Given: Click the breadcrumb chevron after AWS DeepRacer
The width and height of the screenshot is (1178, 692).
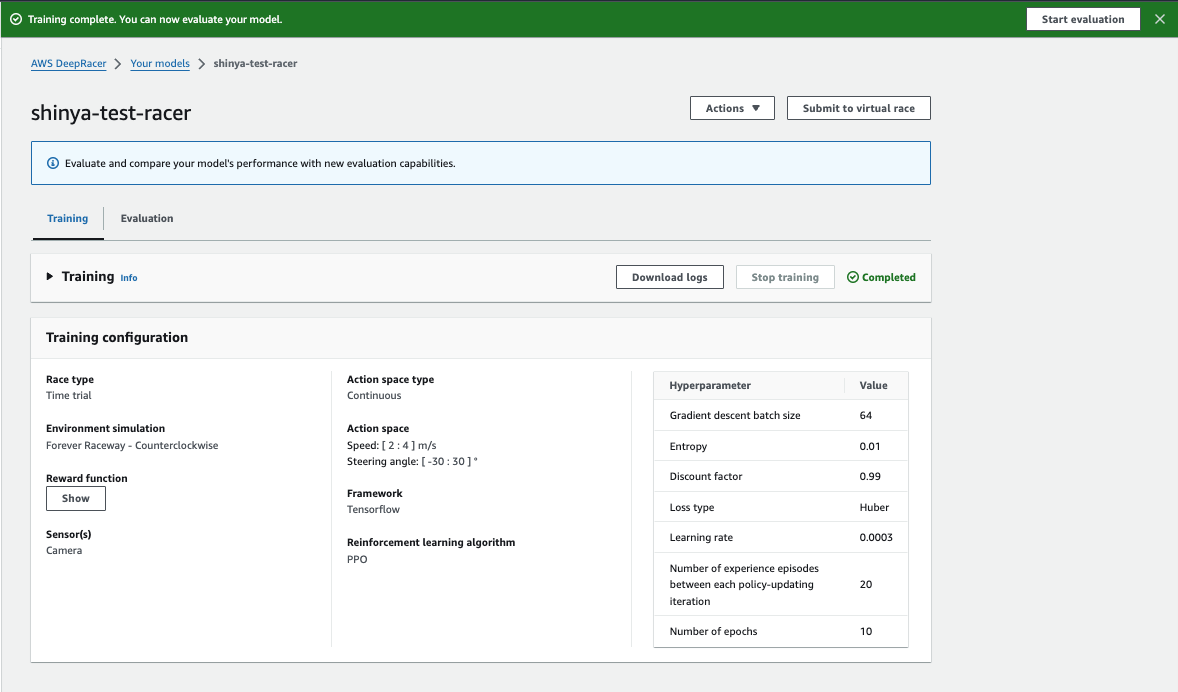Looking at the screenshot, I should [x=118, y=64].
